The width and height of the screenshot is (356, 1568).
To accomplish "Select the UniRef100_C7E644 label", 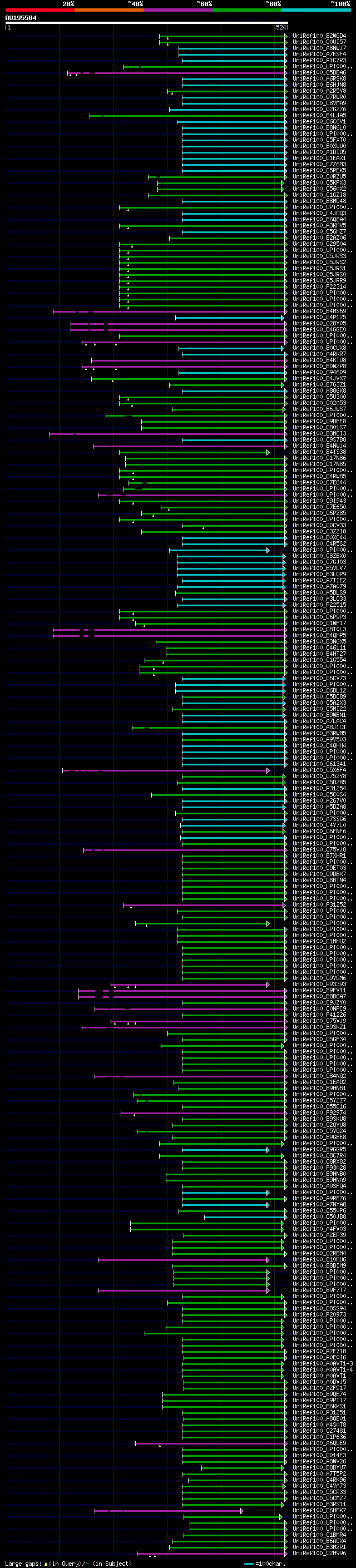I will 319,483.
